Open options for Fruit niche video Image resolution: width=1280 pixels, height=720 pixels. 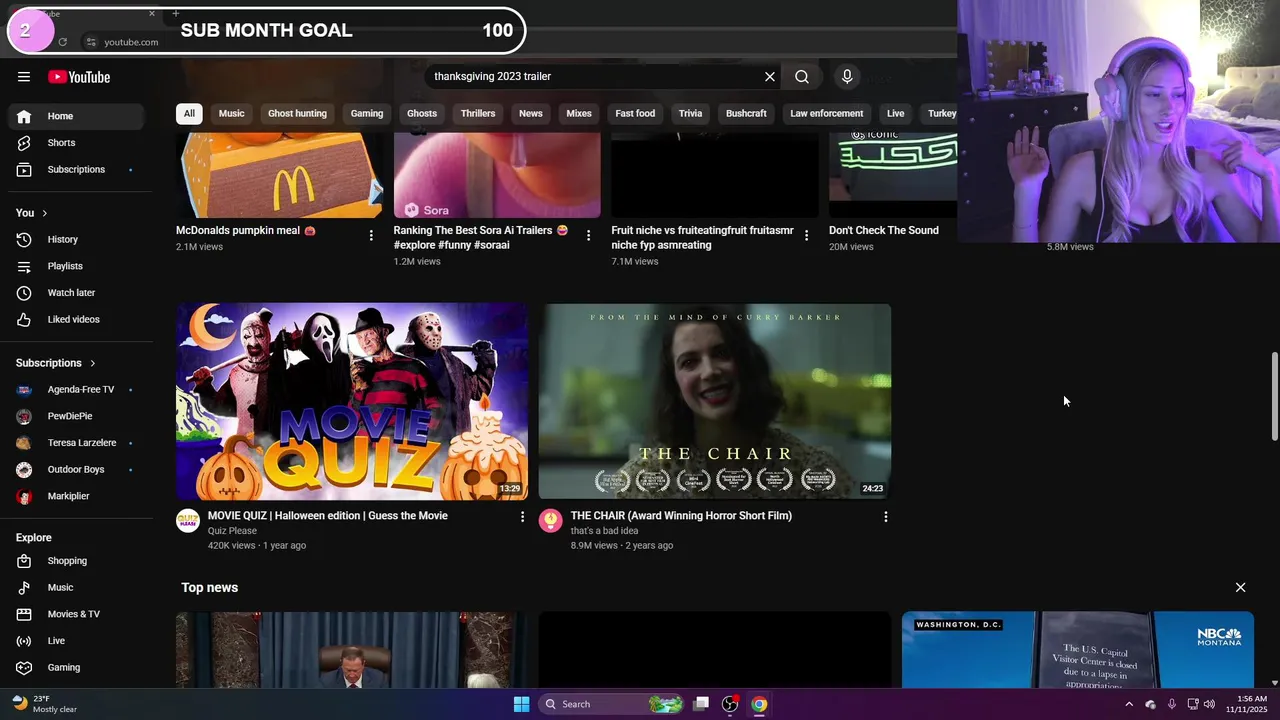pyautogui.click(x=806, y=235)
